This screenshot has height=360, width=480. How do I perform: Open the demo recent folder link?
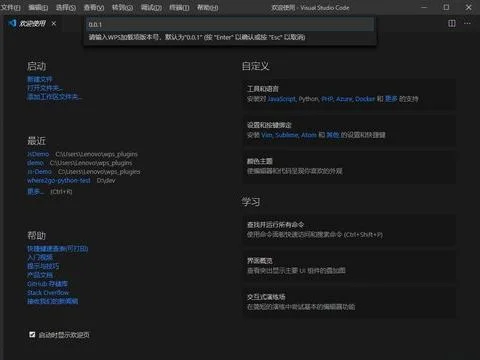[35, 163]
